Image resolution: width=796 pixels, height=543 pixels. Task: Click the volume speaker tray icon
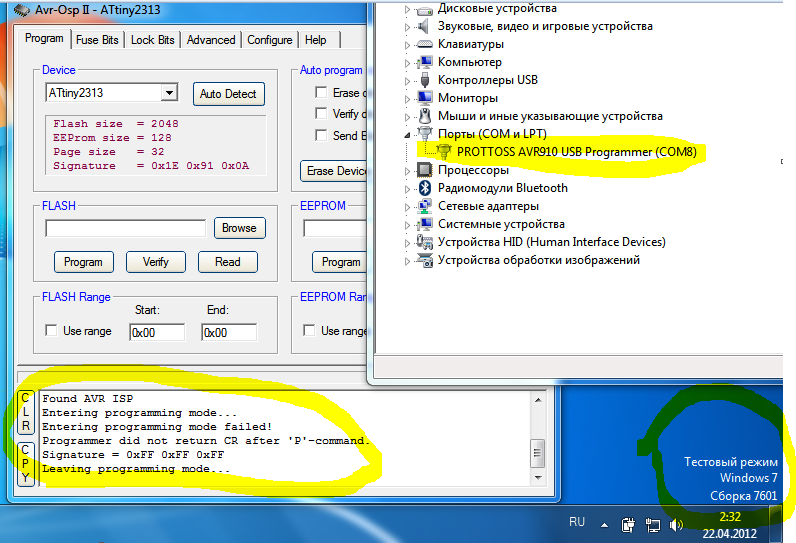coord(676,524)
